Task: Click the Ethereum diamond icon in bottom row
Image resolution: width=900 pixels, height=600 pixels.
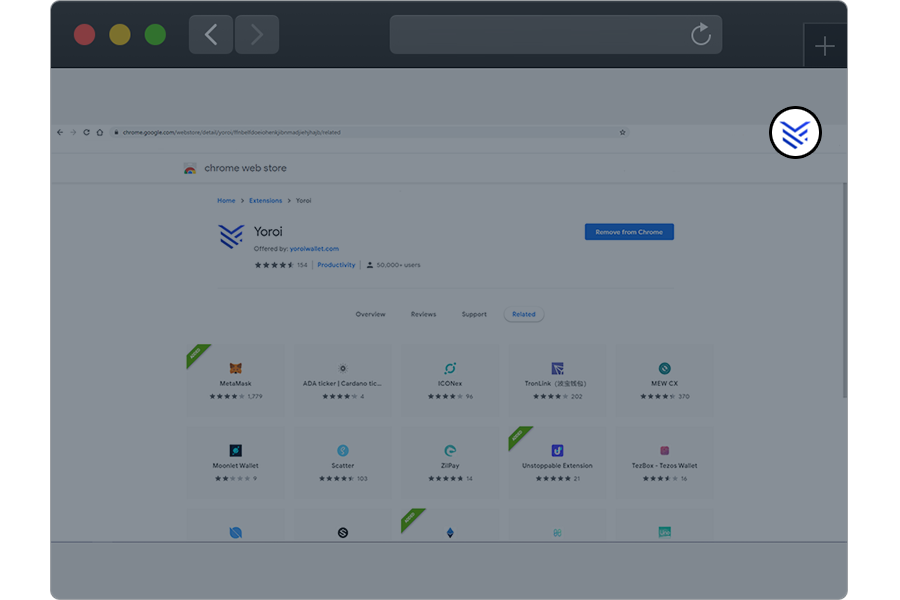Action: pyautogui.click(x=450, y=533)
